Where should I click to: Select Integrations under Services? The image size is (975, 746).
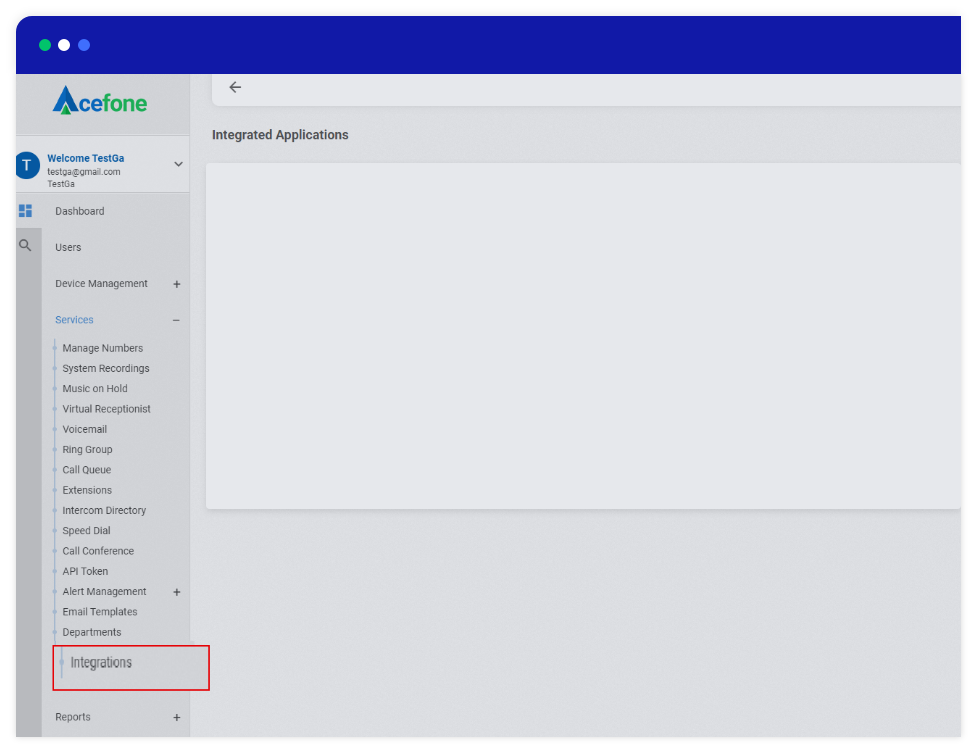(x=101, y=663)
